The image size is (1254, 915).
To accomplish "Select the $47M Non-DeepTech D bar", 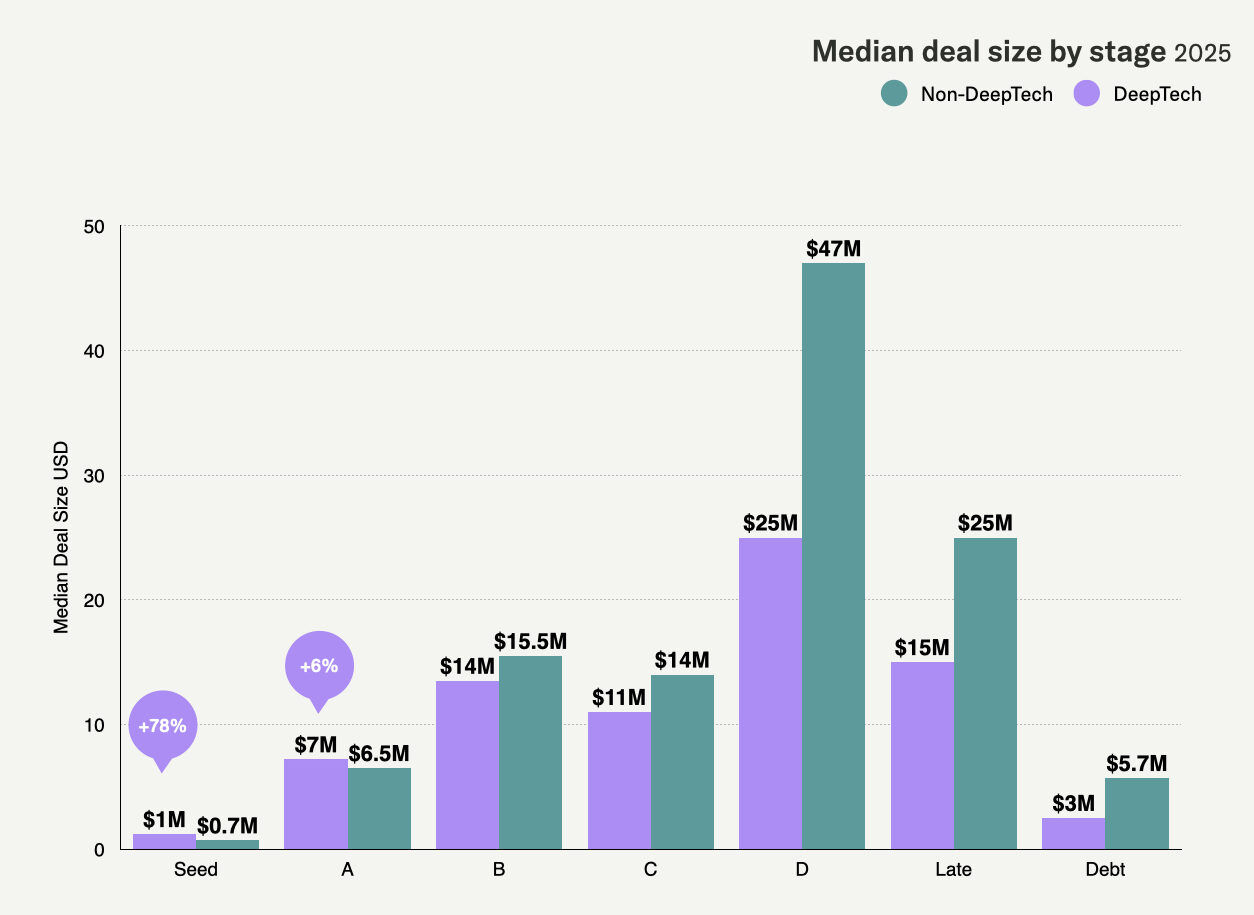I will (x=833, y=555).
